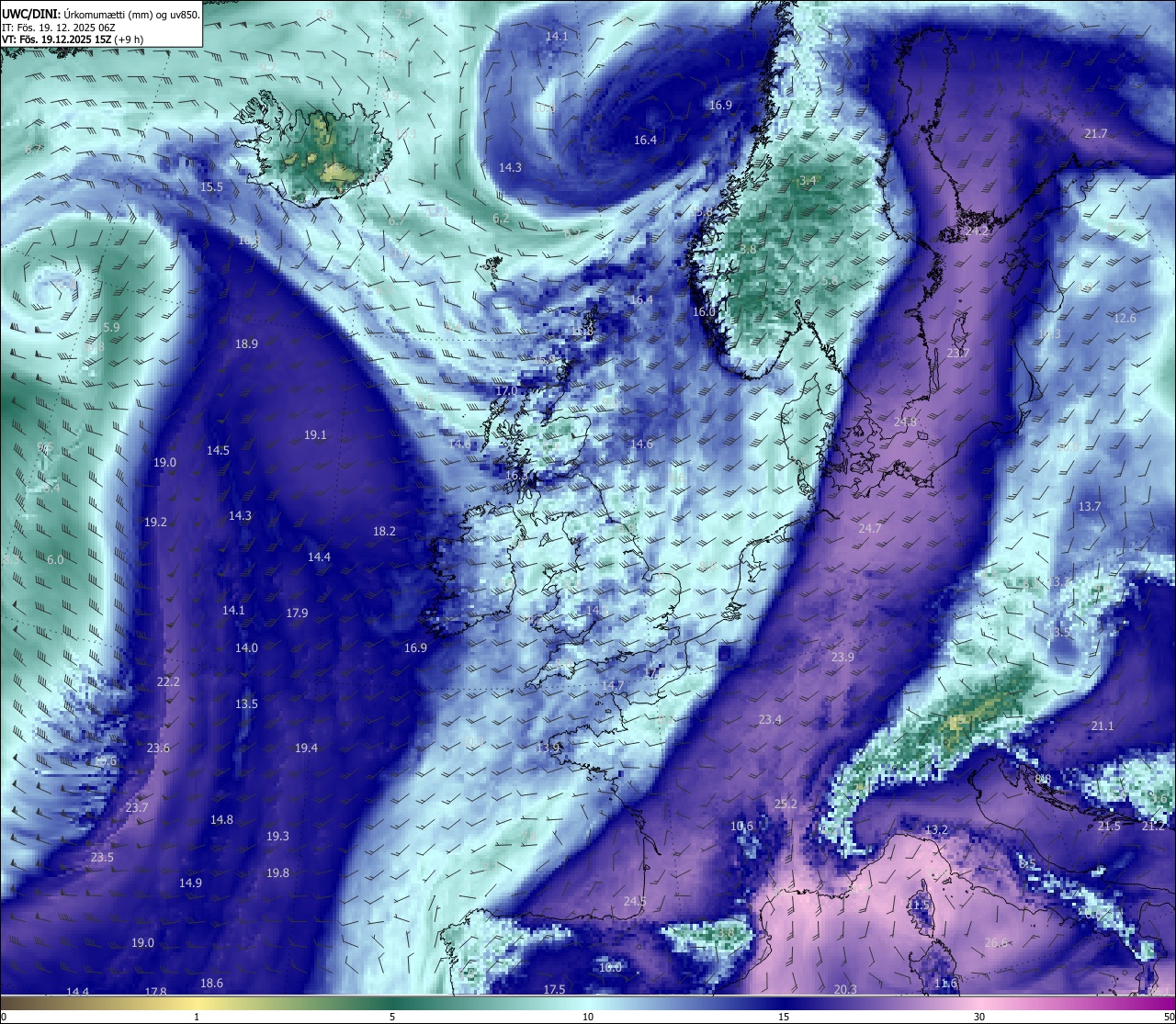Click the 23.9 value on the map

(x=842, y=657)
